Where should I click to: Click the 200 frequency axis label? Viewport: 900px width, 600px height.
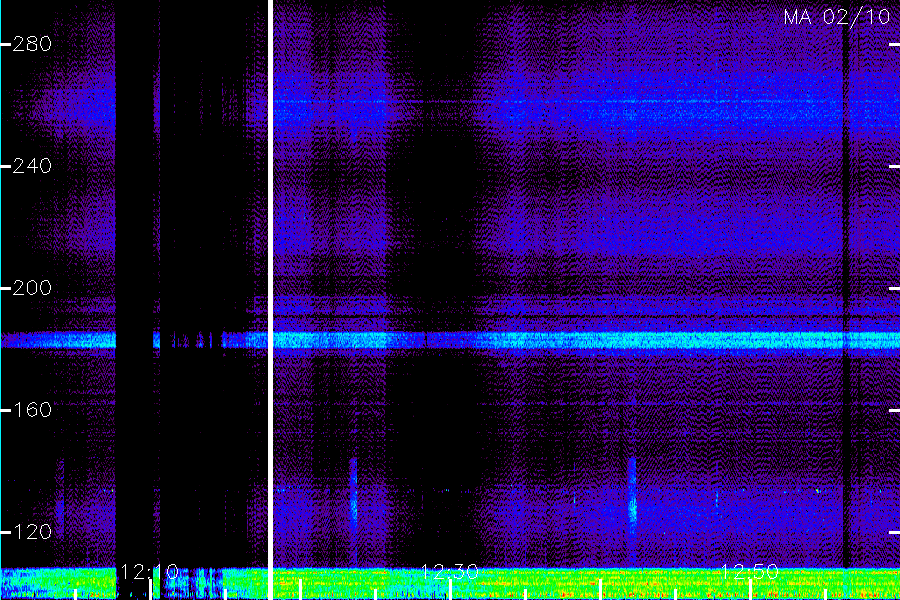(x=32, y=288)
